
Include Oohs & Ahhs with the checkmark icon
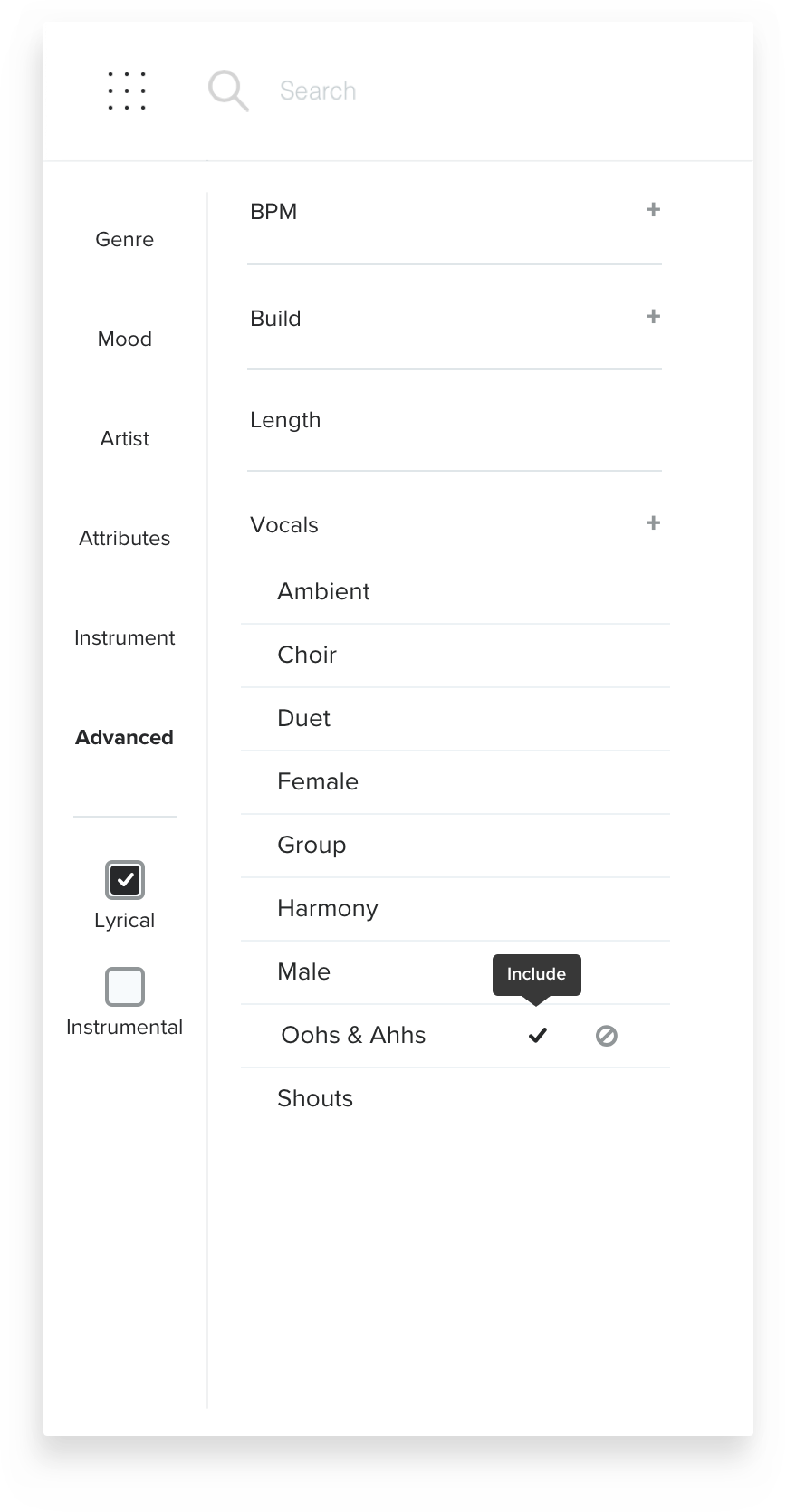[537, 1035]
